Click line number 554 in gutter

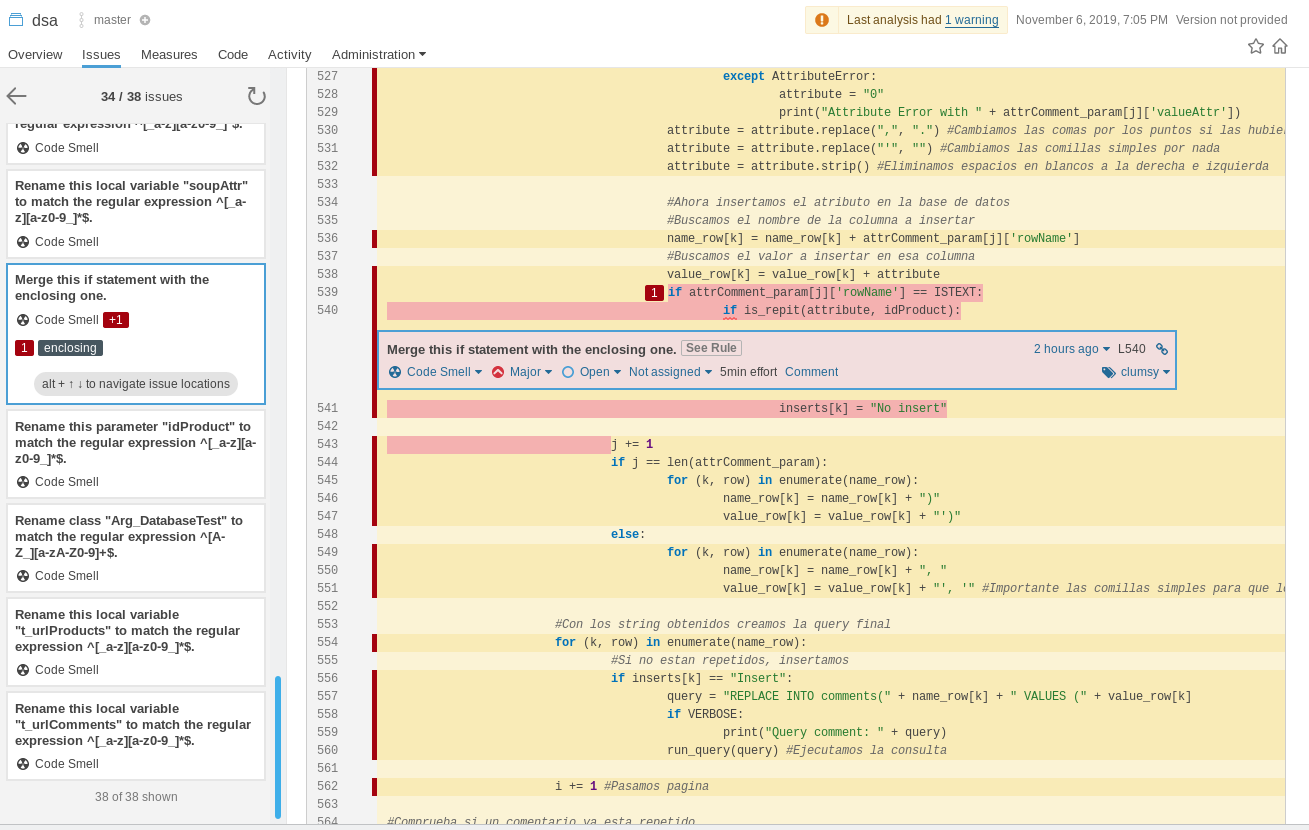point(327,643)
